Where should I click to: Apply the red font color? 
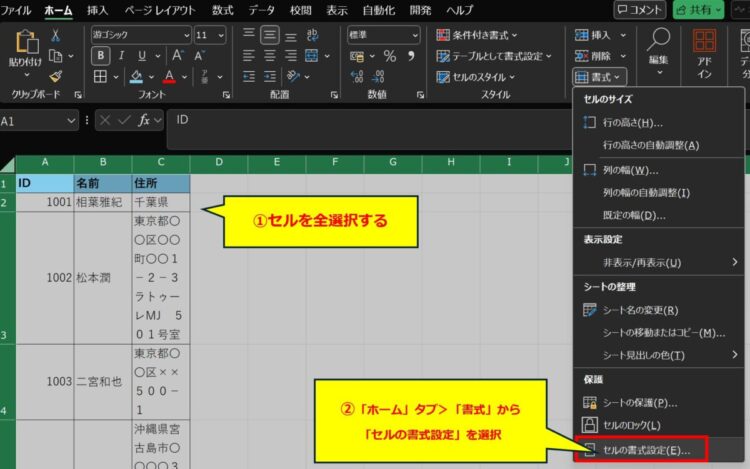click(169, 76)
